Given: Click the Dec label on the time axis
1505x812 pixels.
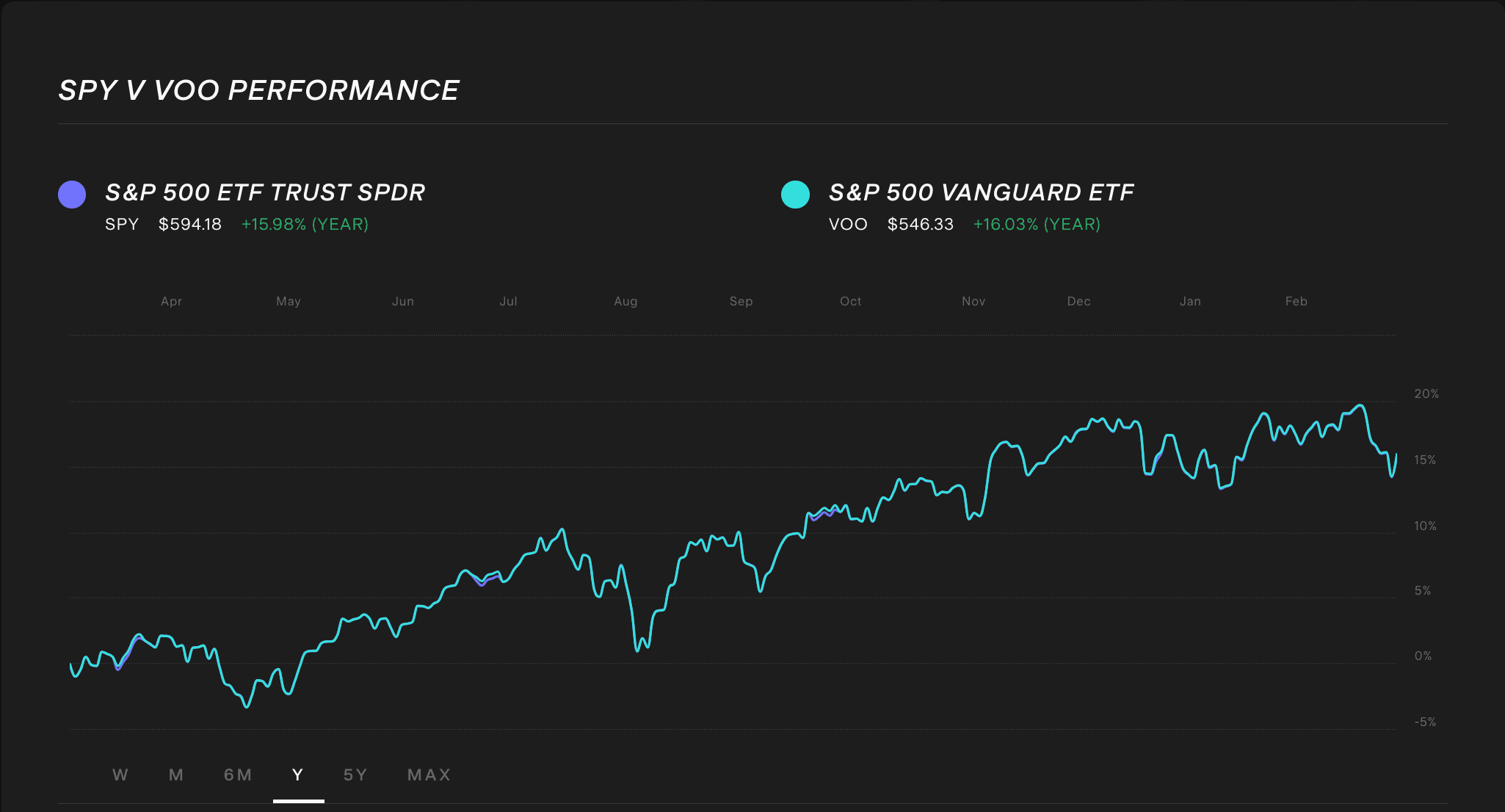Looking at the screenshot, I should (x=1079, y=301).
